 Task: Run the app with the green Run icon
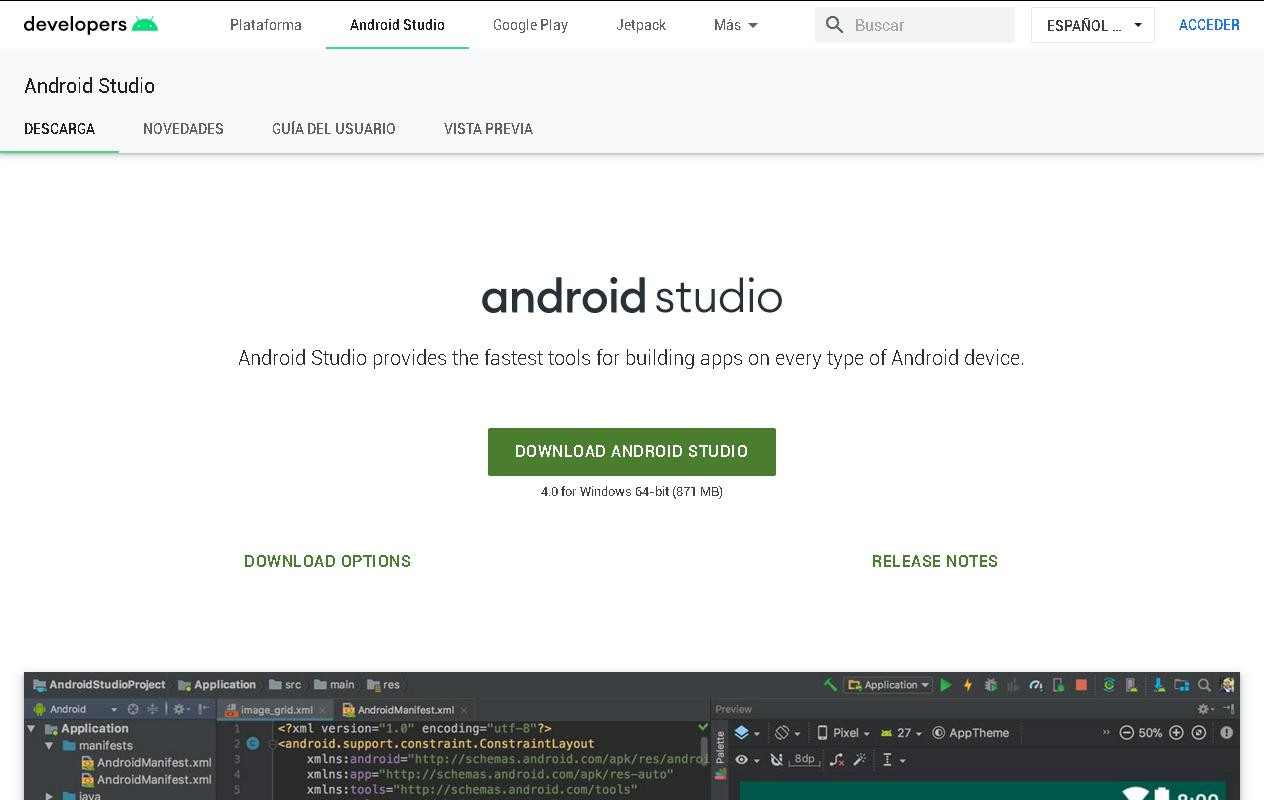pos(945,684)
